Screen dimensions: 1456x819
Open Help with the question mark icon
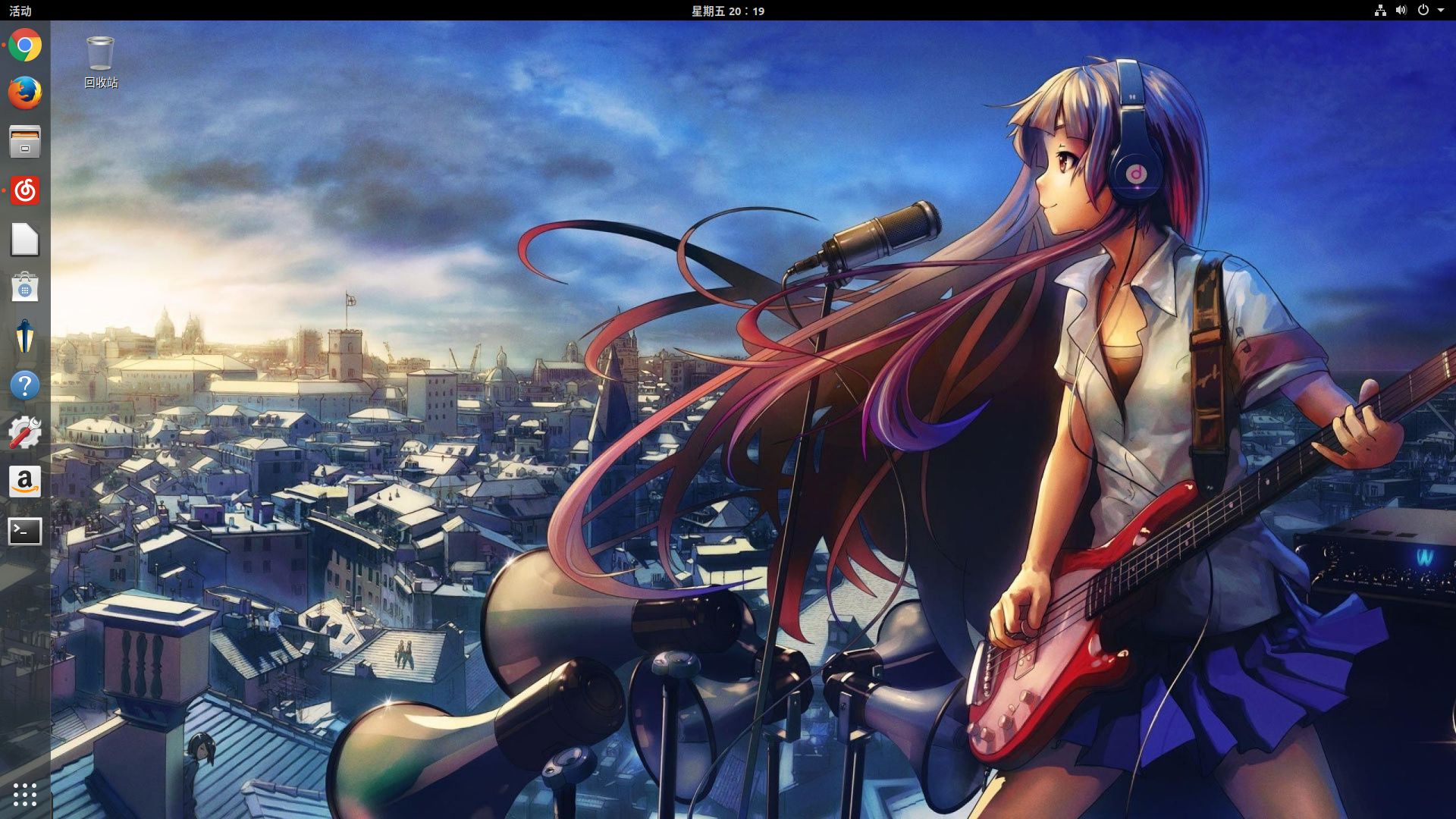(x=25, y=385)
